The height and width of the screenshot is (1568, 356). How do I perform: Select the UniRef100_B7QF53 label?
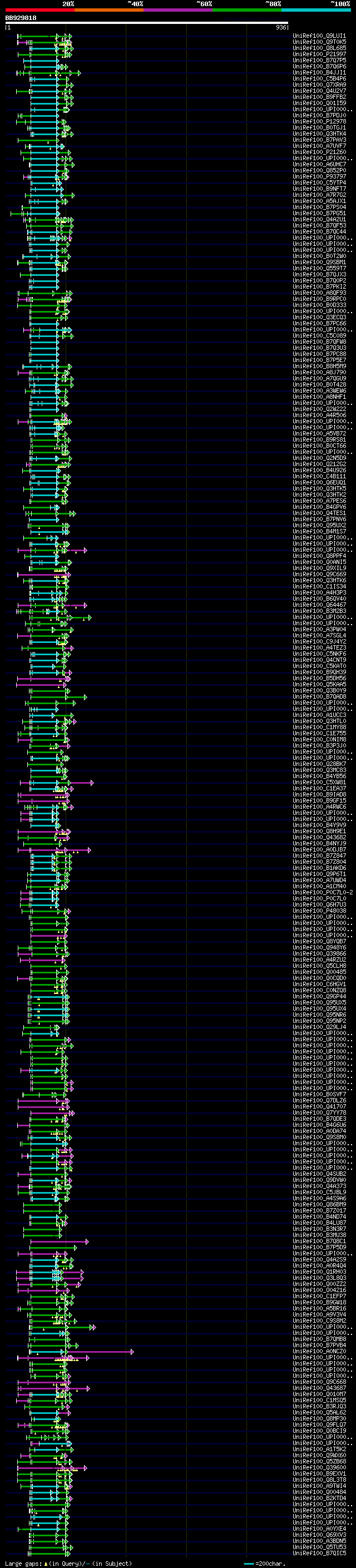pos(319,225)
